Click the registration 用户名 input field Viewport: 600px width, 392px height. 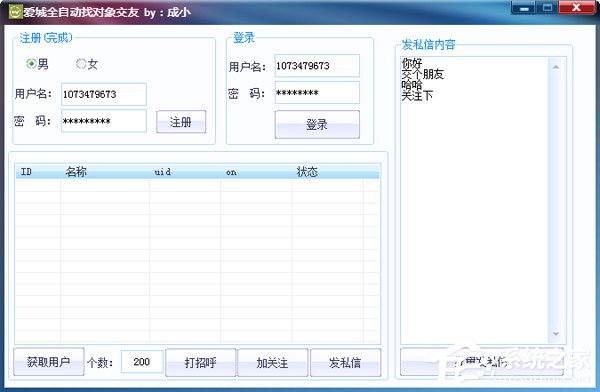tap(104, 94)
